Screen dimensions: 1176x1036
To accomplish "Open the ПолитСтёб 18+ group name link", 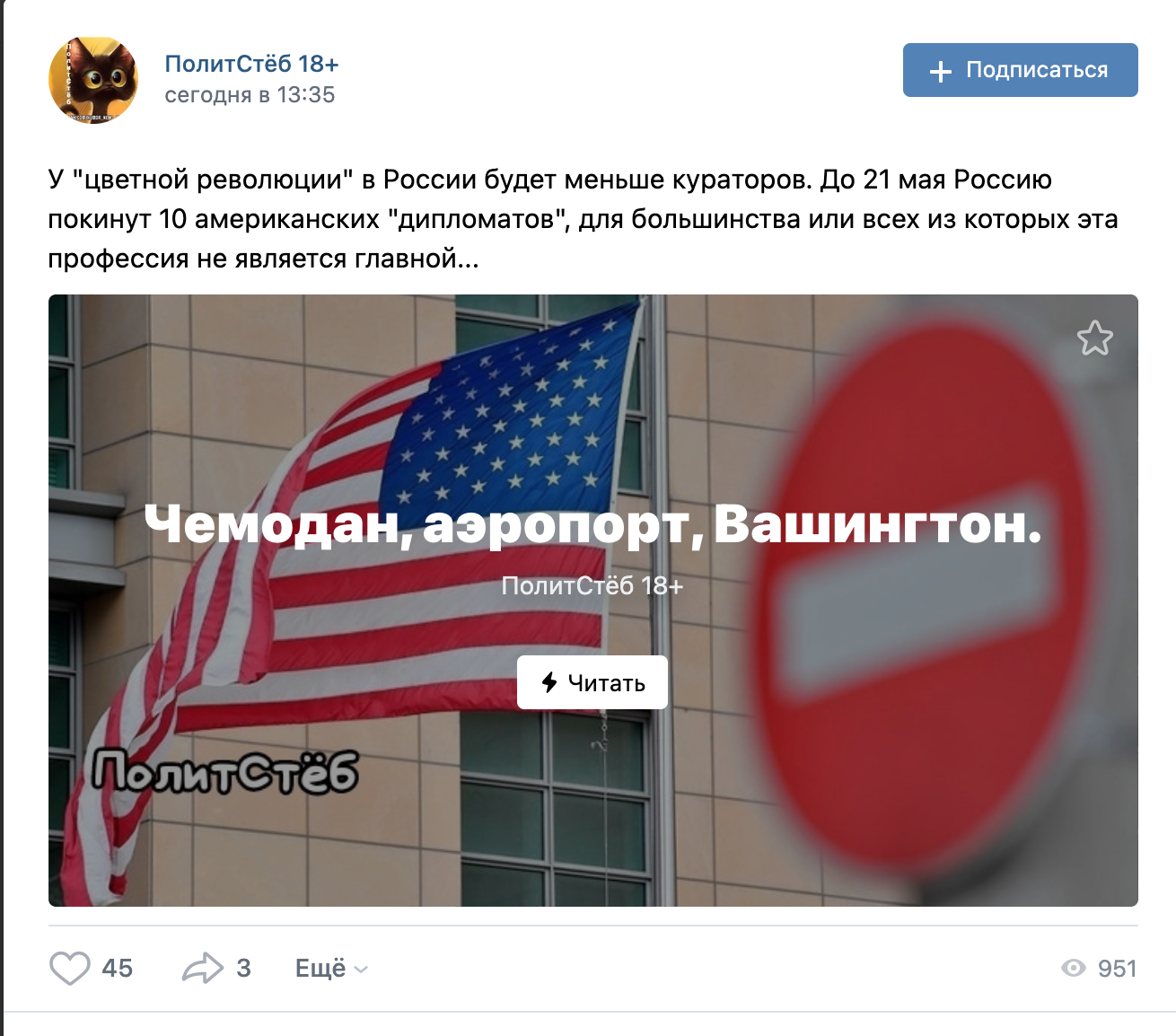I will click(x=251, y=64).
